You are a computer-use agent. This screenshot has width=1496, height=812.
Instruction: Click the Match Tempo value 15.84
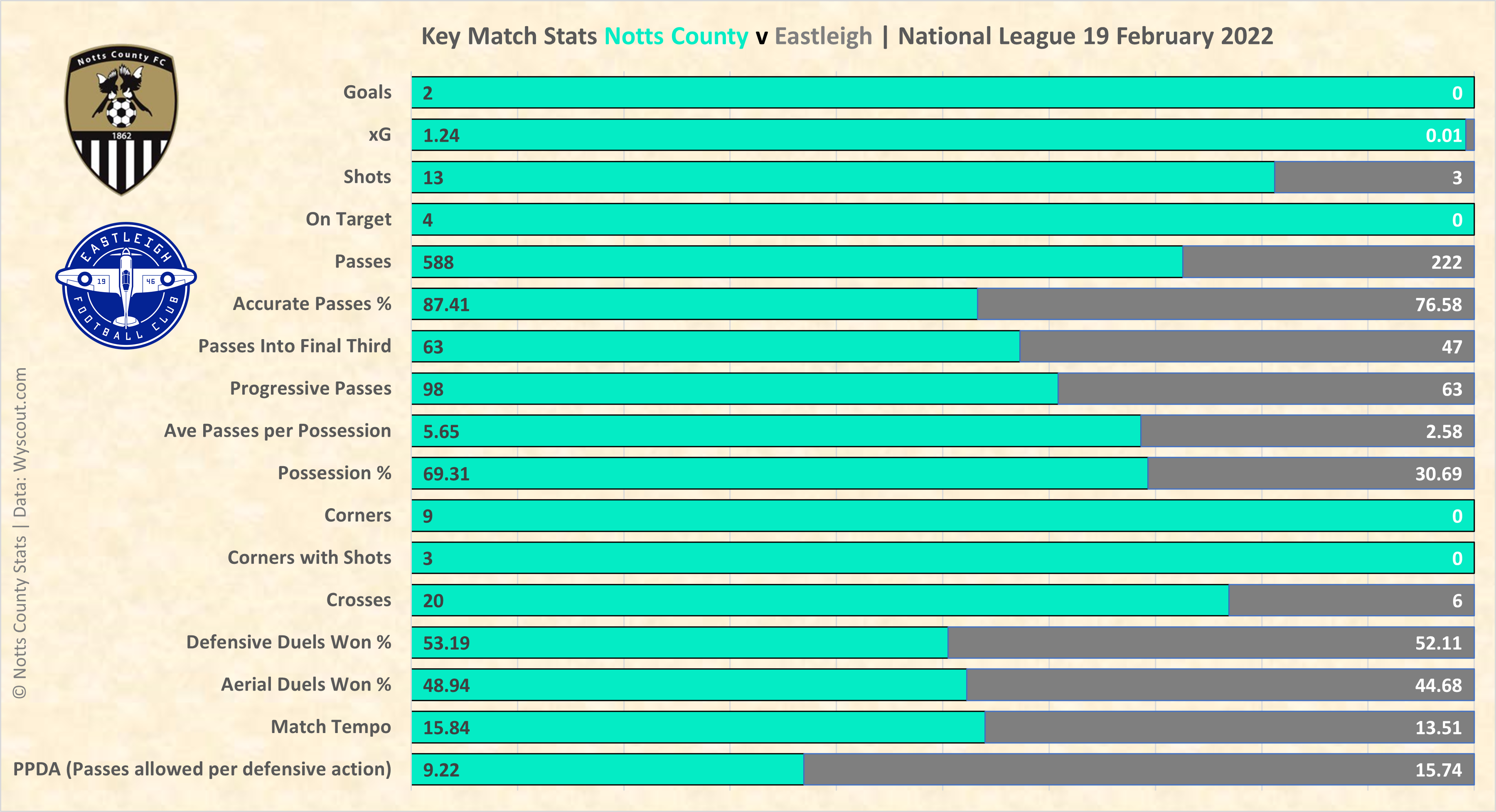(x=445, y=728)
